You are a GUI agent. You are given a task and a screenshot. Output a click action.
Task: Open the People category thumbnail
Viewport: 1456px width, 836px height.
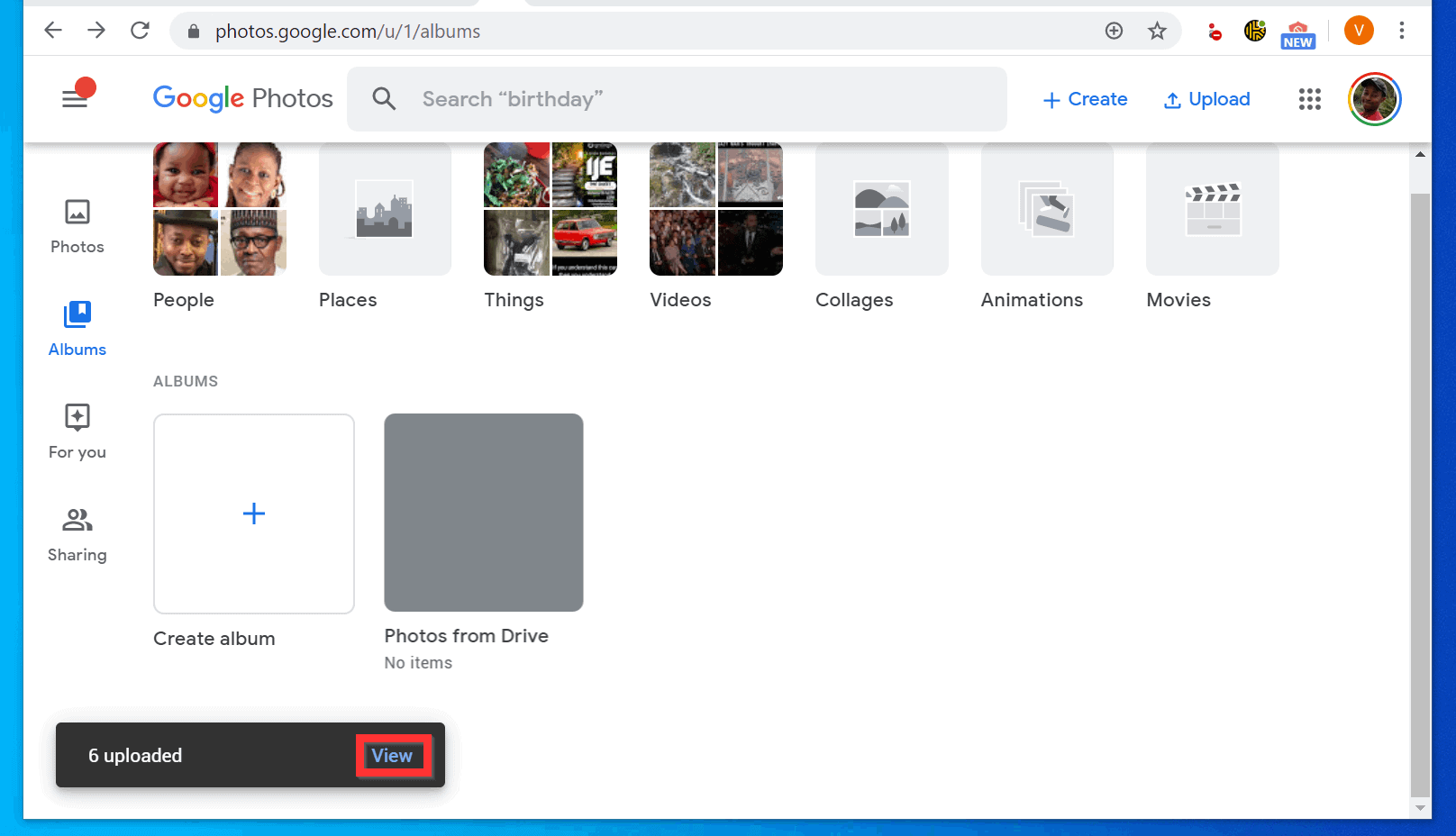coord(220,209)
